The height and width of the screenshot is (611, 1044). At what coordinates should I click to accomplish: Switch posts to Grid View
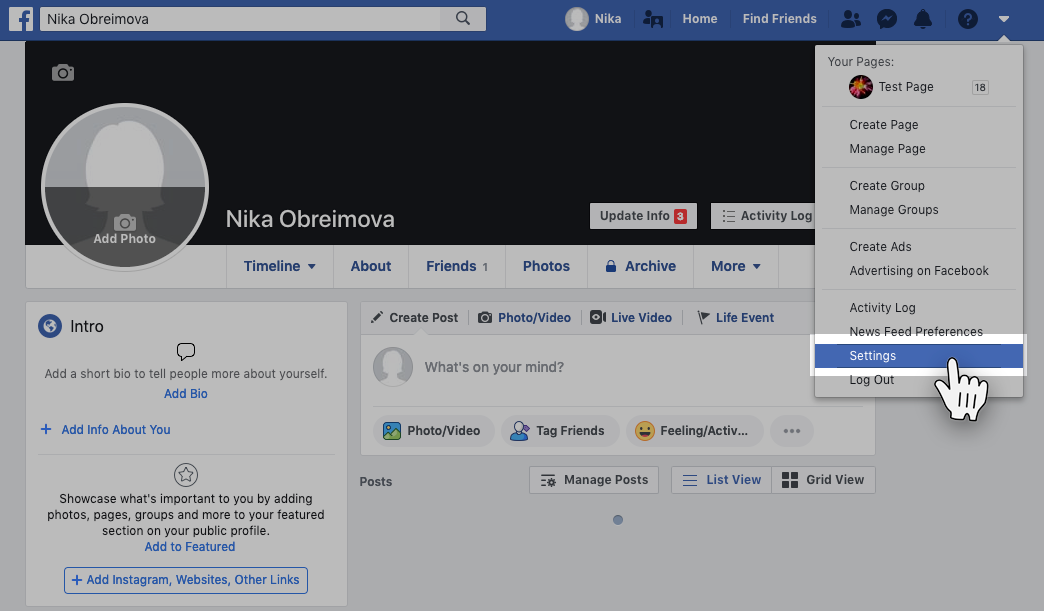(824, 480)
